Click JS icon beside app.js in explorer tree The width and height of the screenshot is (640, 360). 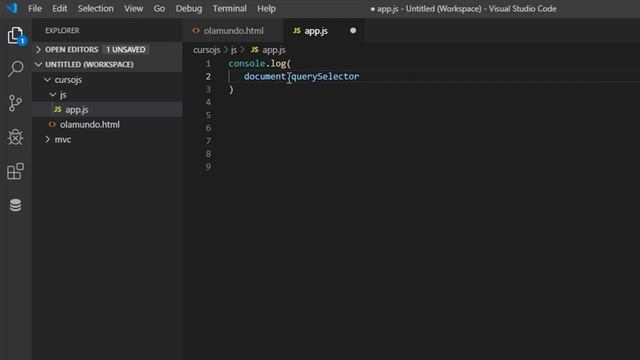(x=58, y=109)
